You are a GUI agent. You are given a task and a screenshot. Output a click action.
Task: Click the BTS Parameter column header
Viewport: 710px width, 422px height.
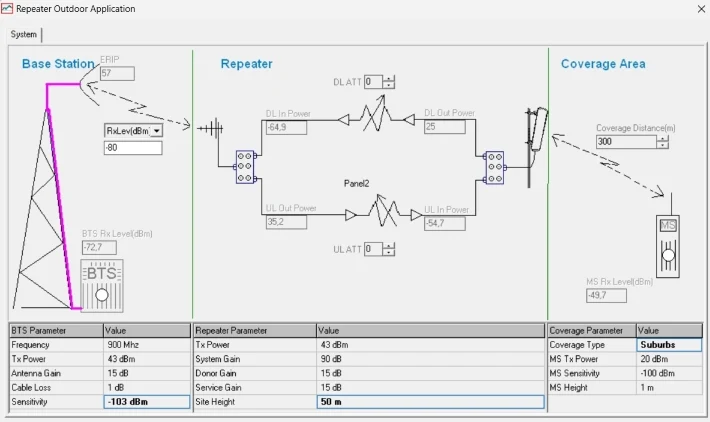(56, 331)
